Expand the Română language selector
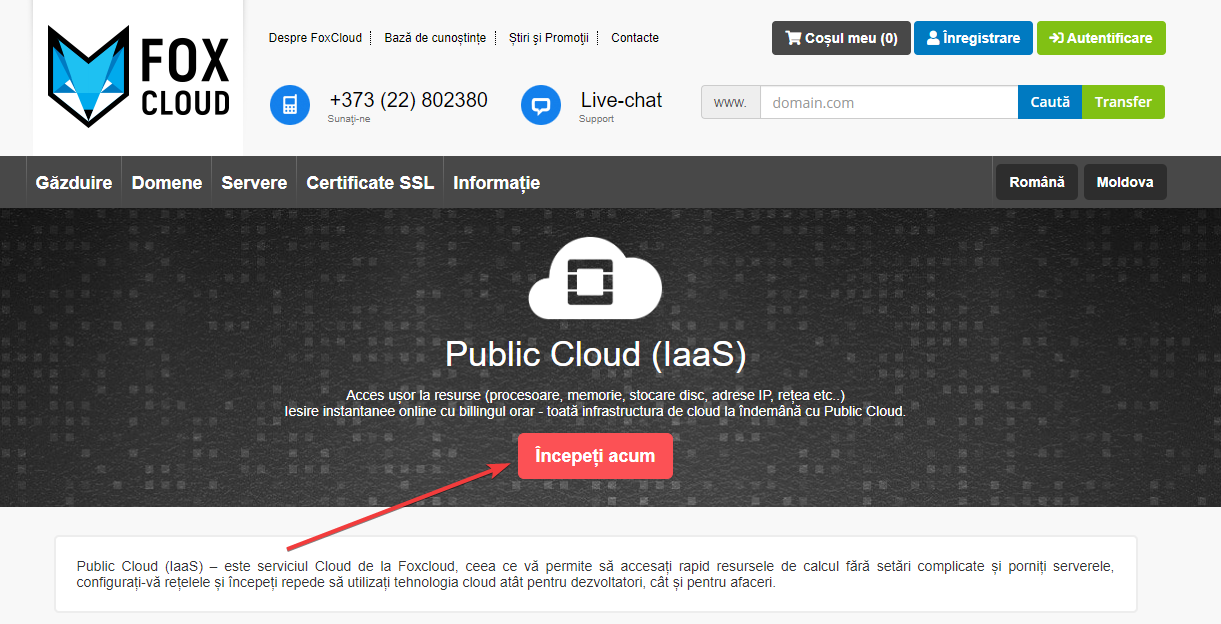1221x624 pixels. point(1037,183)
